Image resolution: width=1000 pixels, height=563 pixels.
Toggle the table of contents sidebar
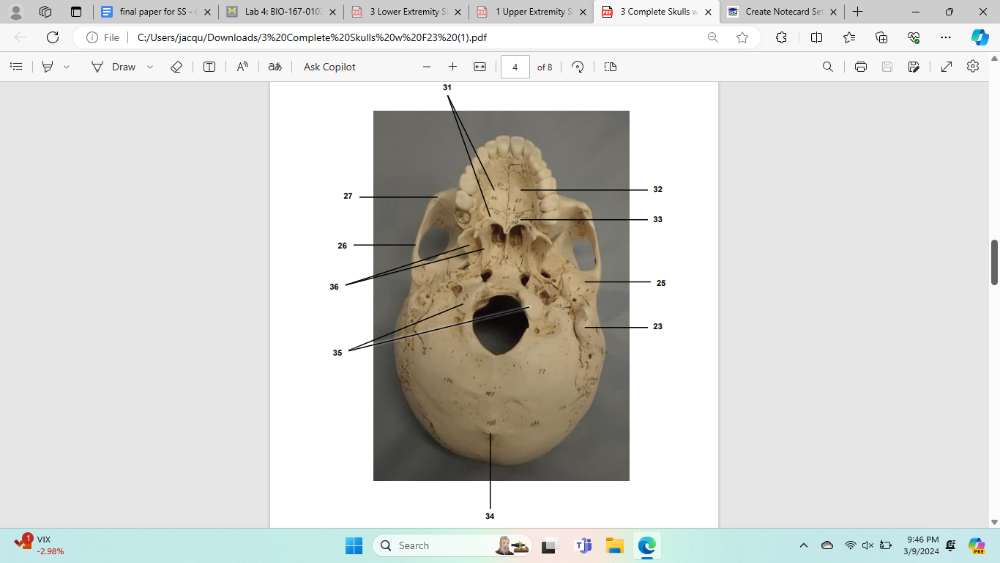pyautogui.click(x=16, y=67)
